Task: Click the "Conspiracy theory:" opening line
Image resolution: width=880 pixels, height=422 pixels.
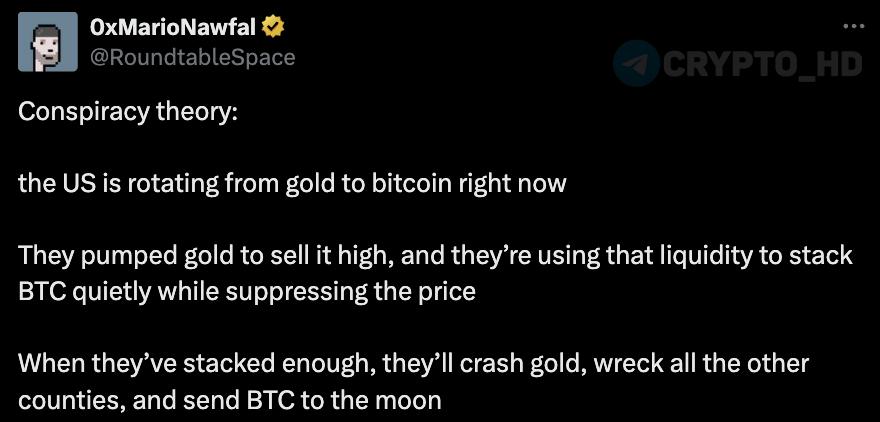Action: 128,111
